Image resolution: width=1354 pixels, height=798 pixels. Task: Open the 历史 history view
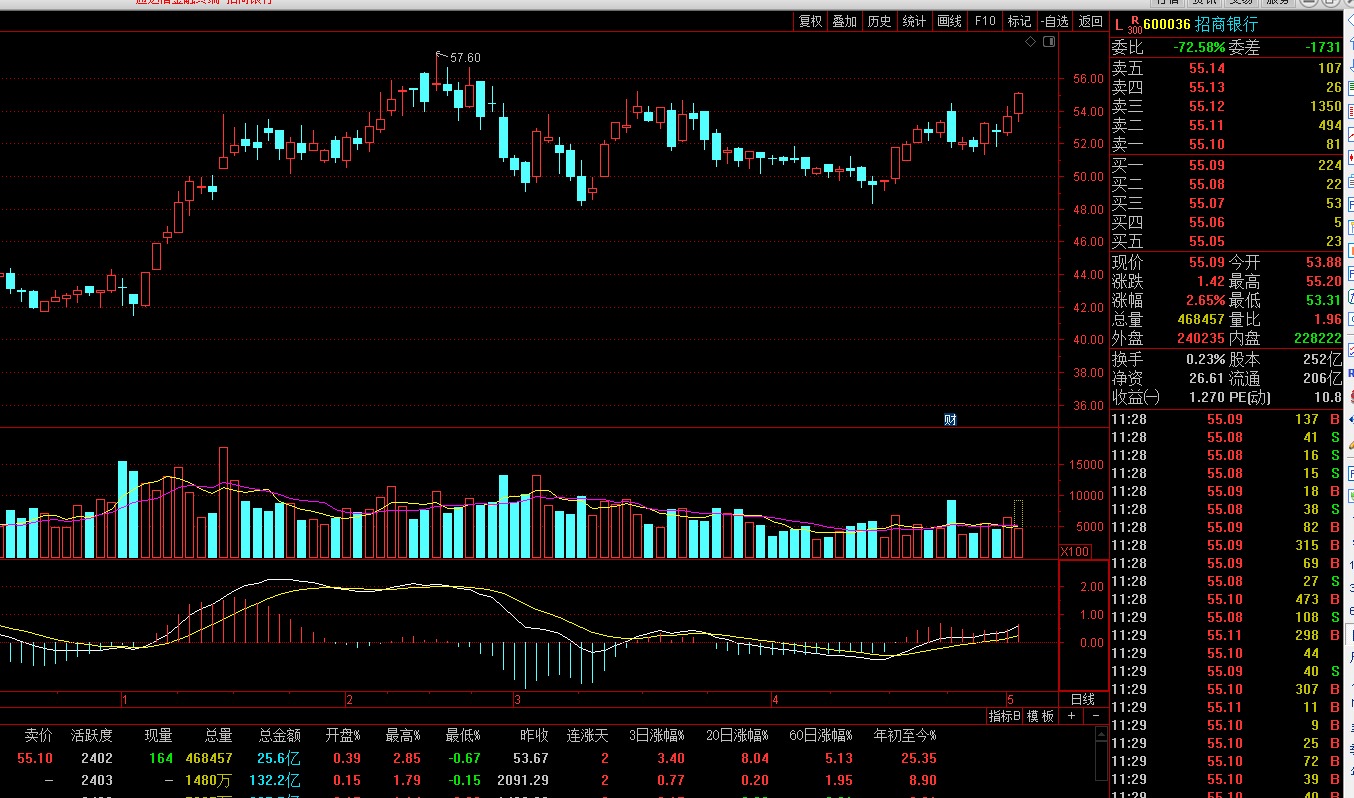click(x=880, y=21)
